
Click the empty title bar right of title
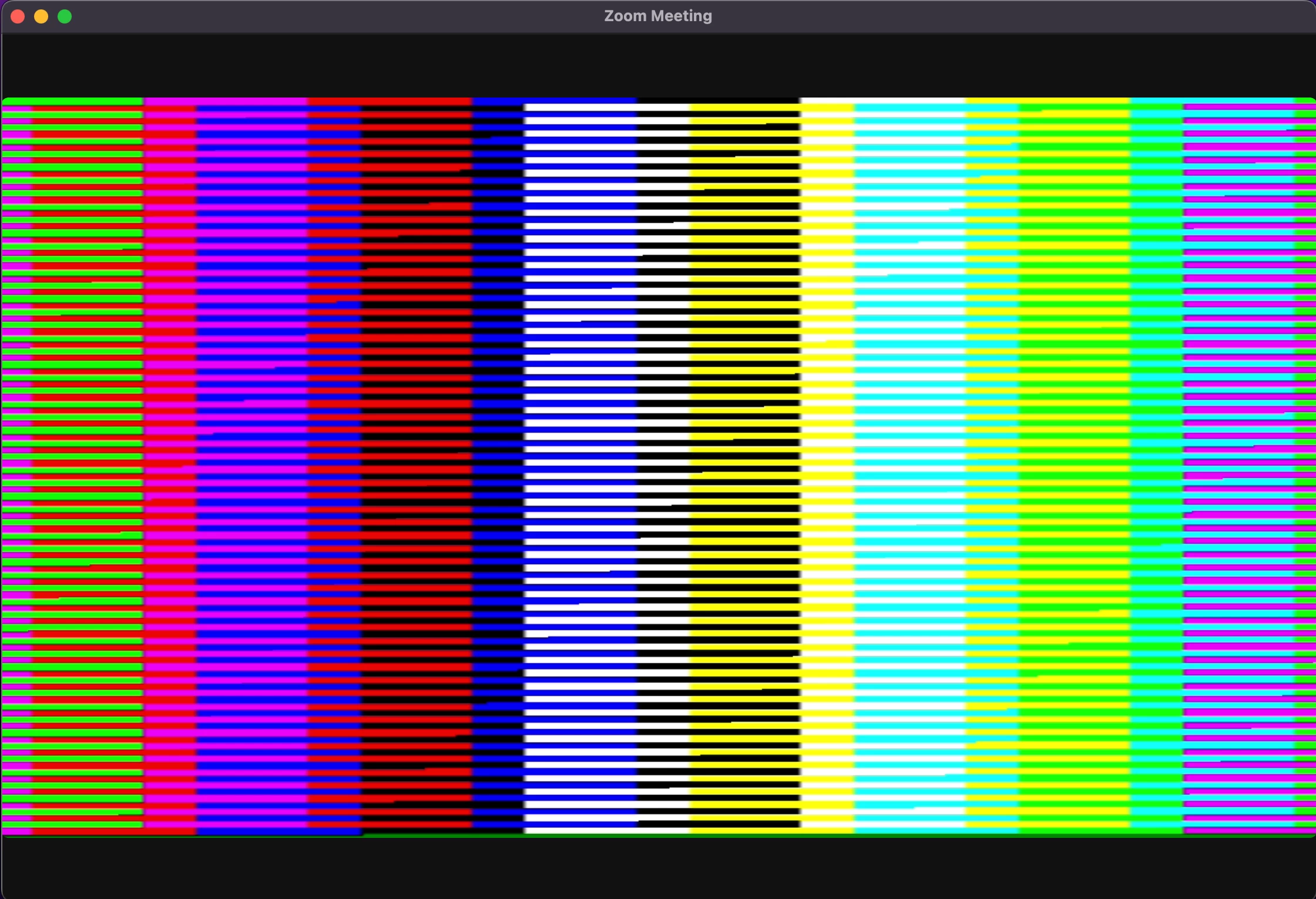999,16
